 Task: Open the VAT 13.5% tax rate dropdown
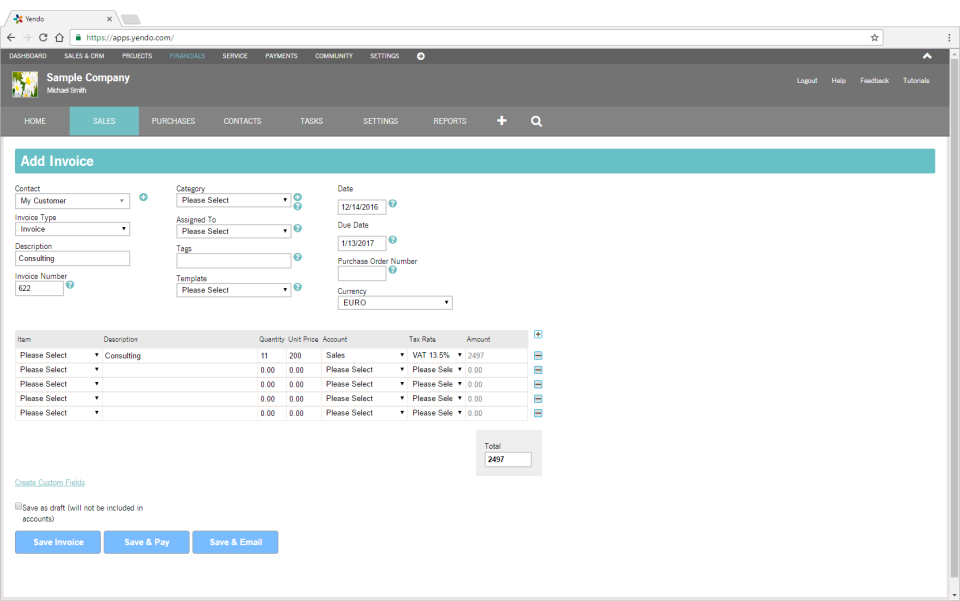point(438,355)
